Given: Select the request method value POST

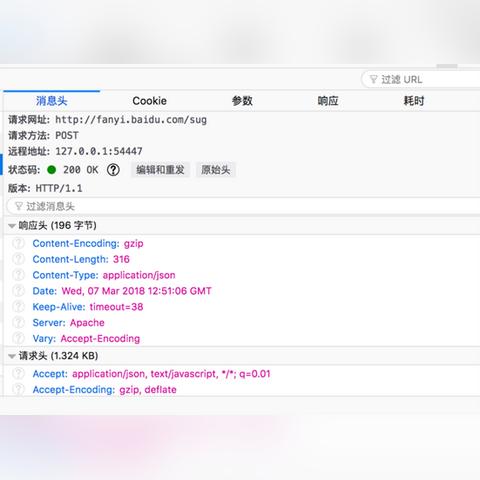Looking at the screenshot, I should (x=67, y=135).
